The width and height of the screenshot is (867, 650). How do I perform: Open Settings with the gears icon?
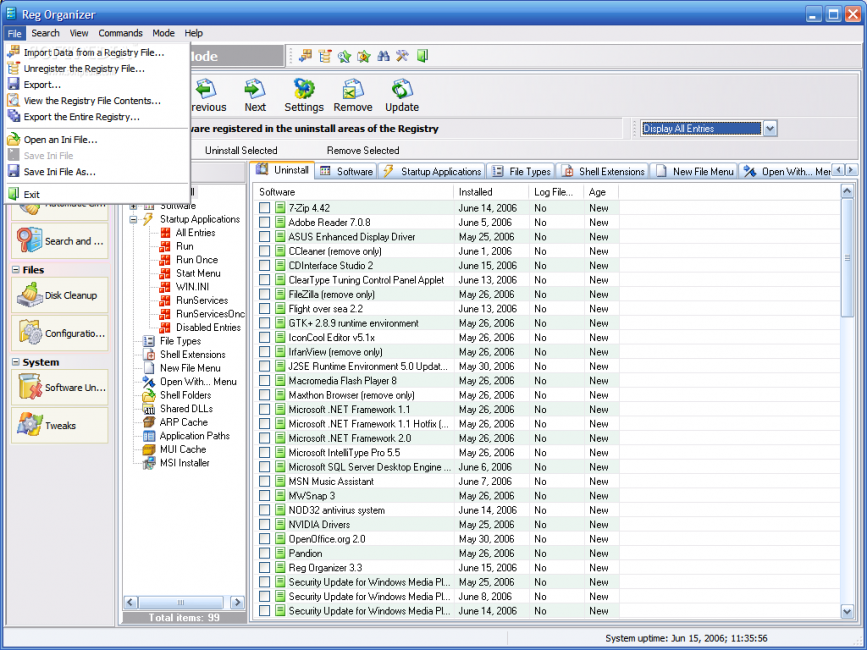[x=304, y=96]
